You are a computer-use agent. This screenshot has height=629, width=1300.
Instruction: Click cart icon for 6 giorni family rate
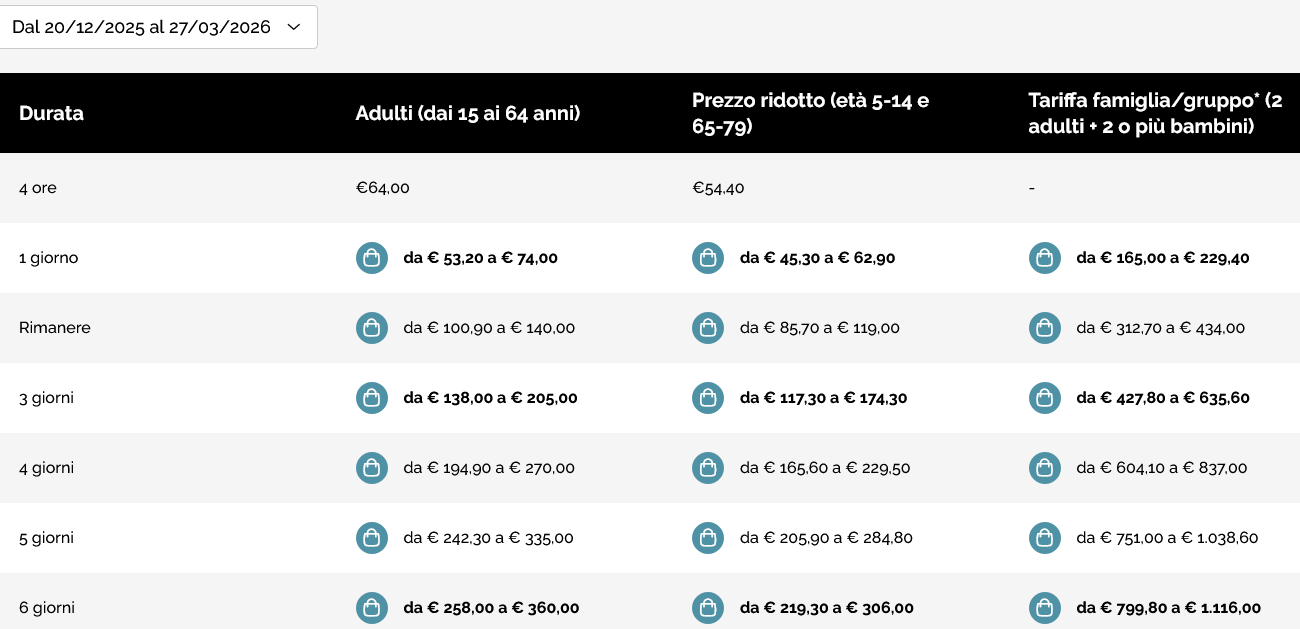pyautogui.click(x=1045, y=608)
